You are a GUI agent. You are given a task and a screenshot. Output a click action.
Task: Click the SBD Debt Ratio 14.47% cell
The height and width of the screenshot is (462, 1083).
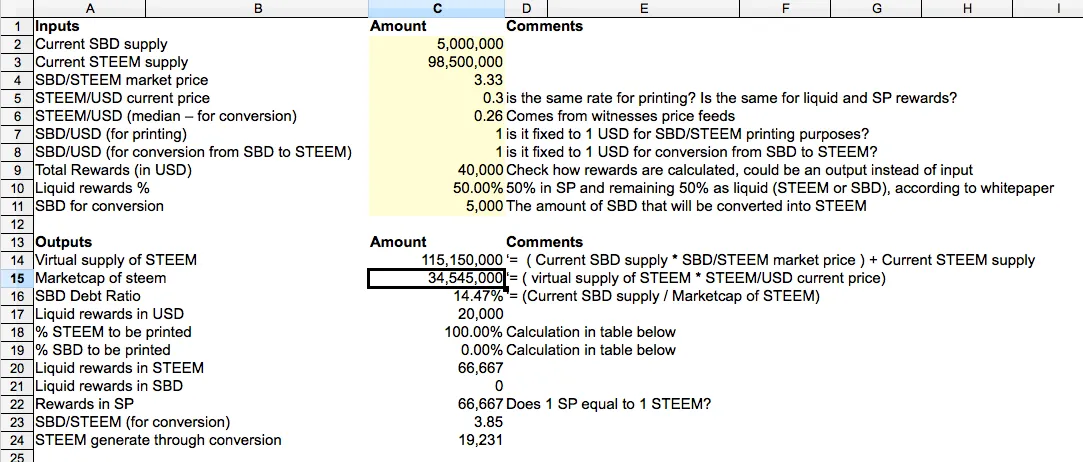tap(437, 296)
